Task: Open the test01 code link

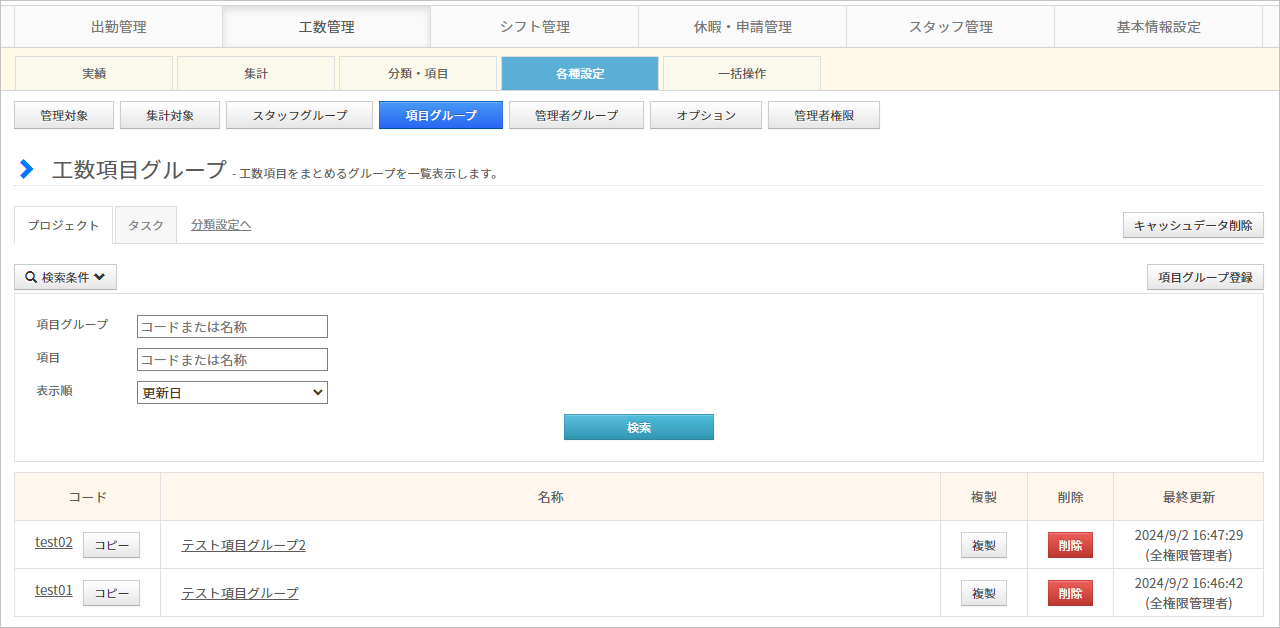Action: [x=54, y=590]
